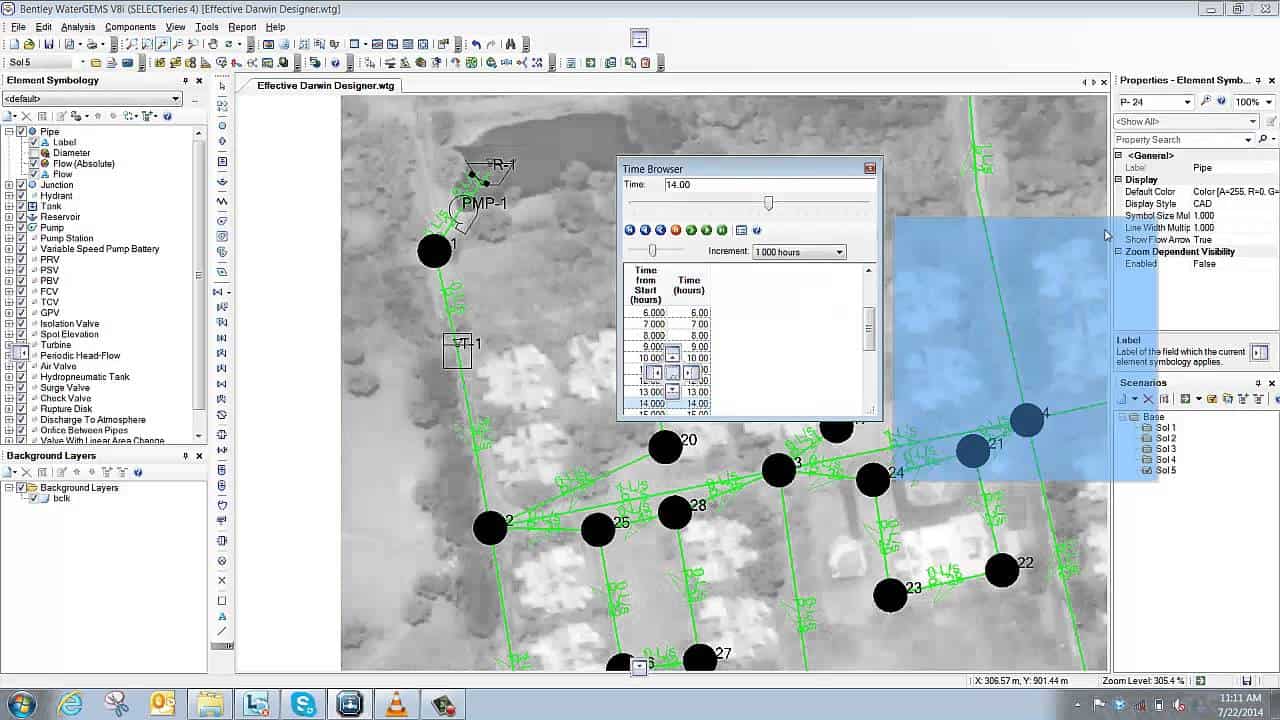Screen dimensions: 1280x720
Task: Toggle the Hydrant checkbox
Action: 21,196
